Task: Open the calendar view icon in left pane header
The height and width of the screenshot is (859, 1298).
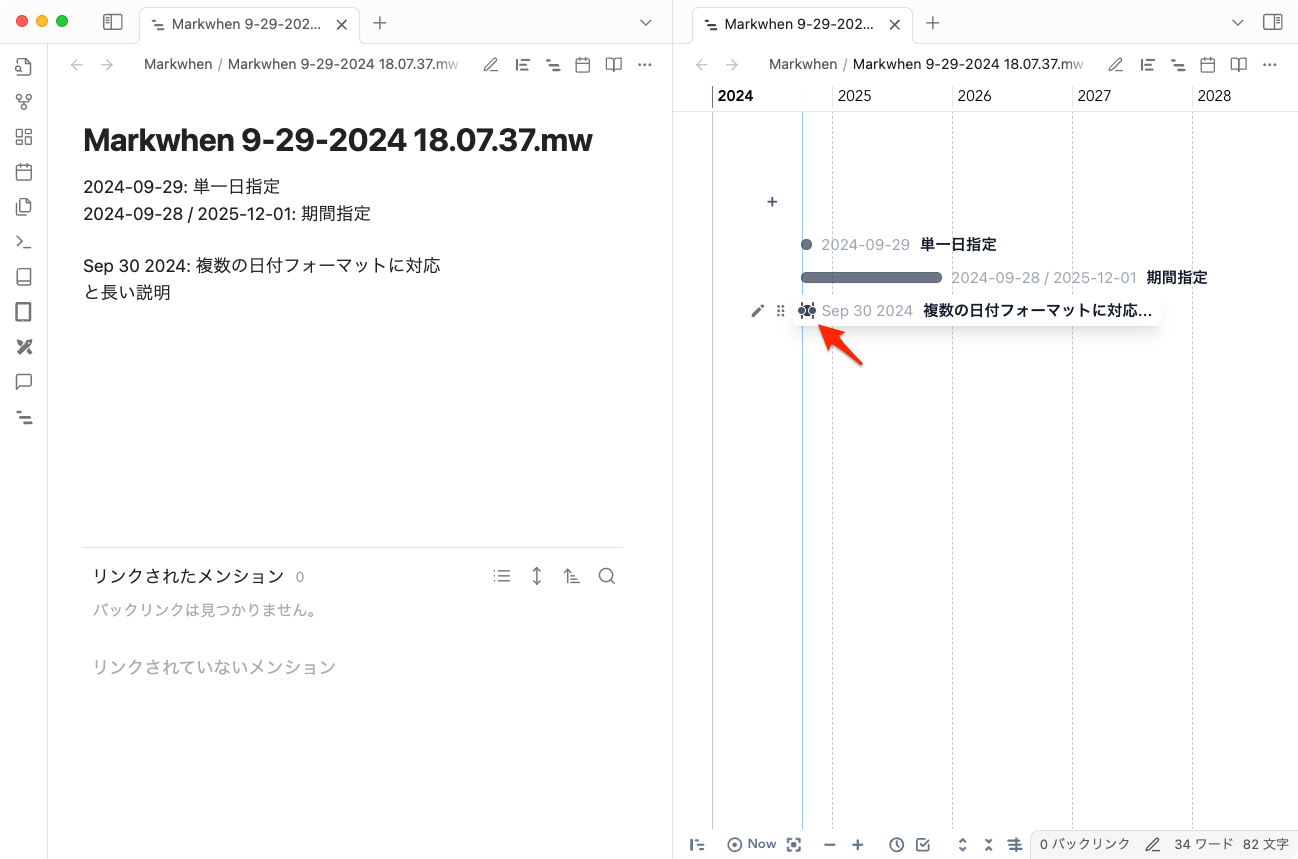Action: click(583, 64)
